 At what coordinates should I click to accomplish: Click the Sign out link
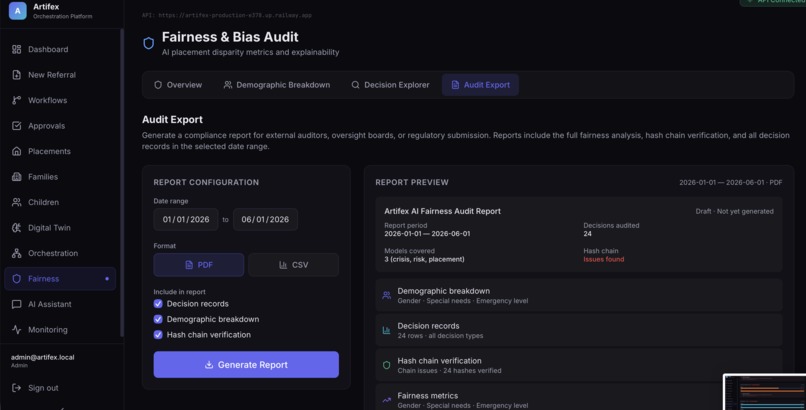(x=43, y=388)
